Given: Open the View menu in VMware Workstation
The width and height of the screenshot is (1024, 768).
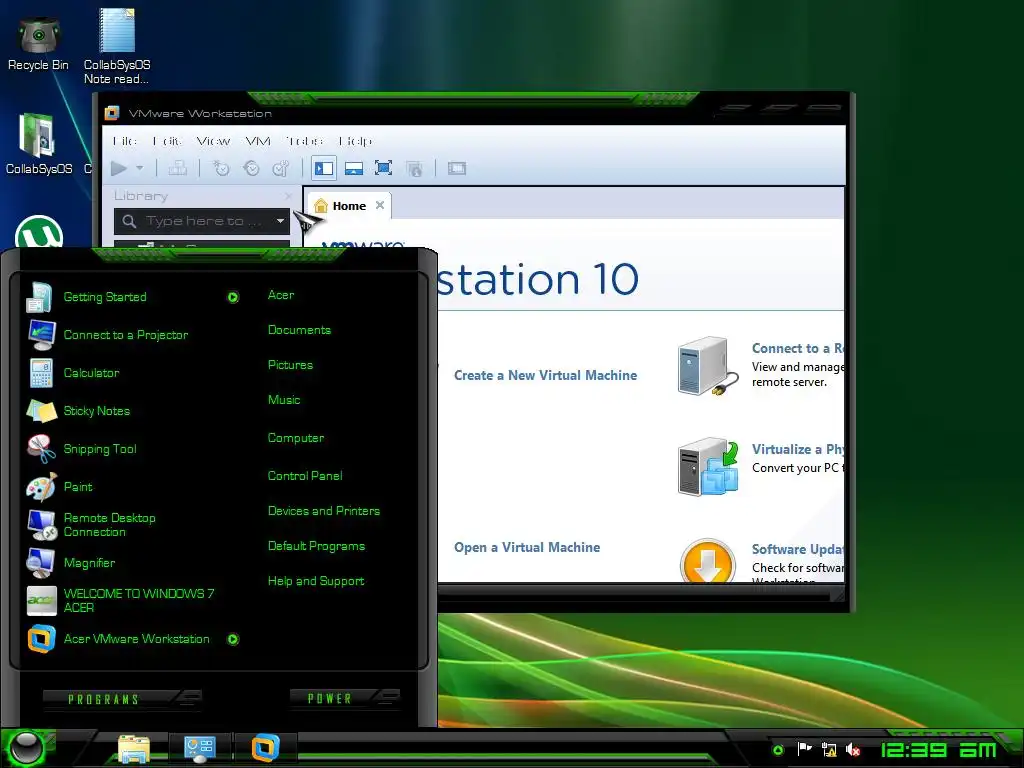Looking at the screenshot, I should (x=213, y=141).
